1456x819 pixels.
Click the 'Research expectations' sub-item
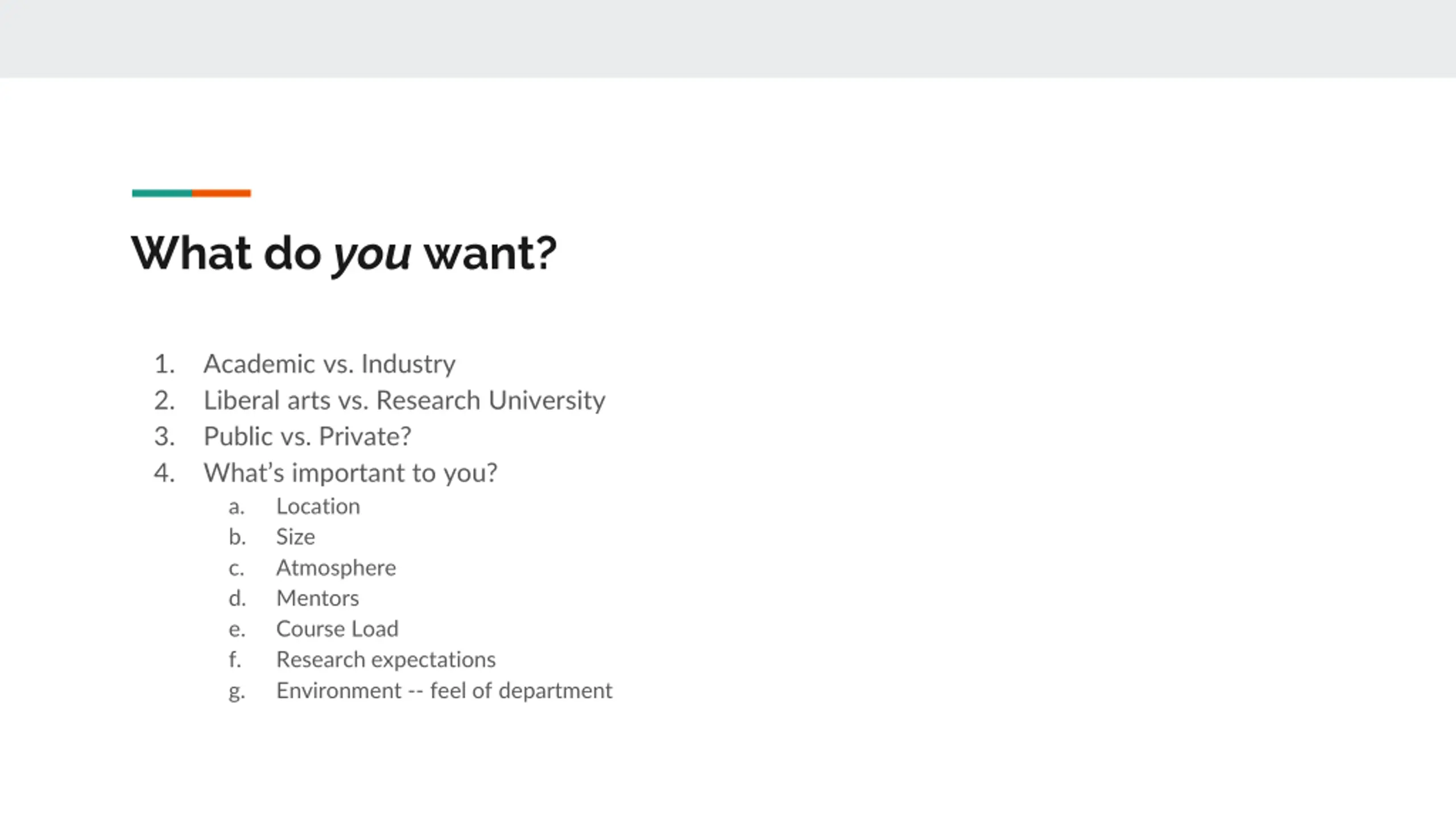pyautogui.click(x=386, y=660)
